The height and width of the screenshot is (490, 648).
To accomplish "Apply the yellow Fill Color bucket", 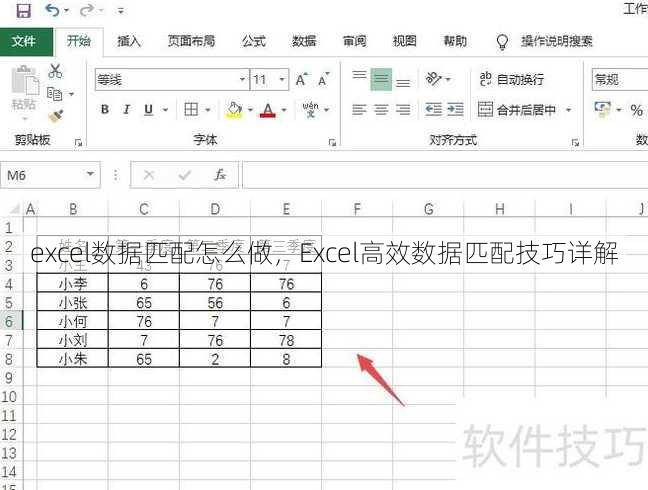I will 234,110.
